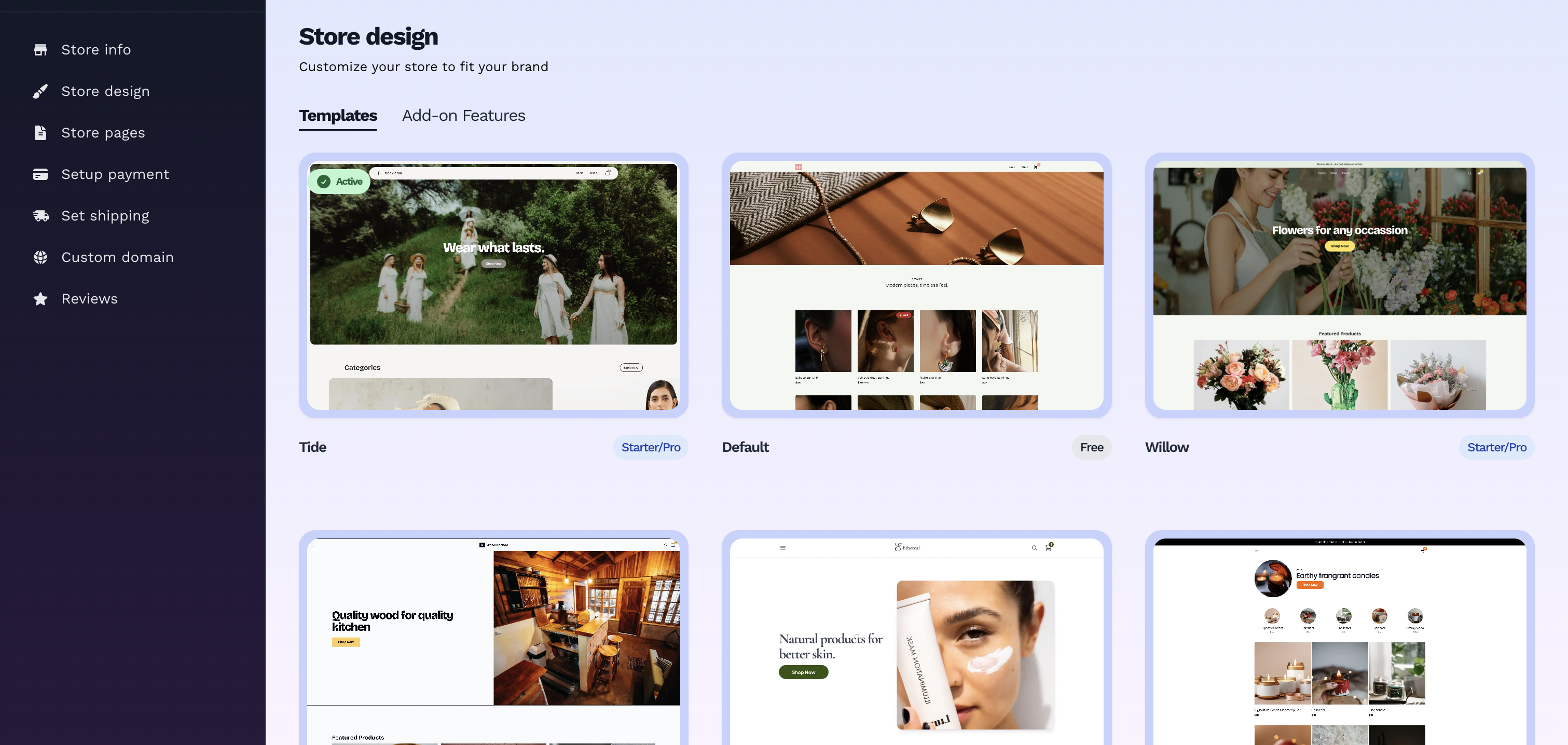Click the Reviews star icon
This screenshot has height=745, width=1568.
[40, 299]
